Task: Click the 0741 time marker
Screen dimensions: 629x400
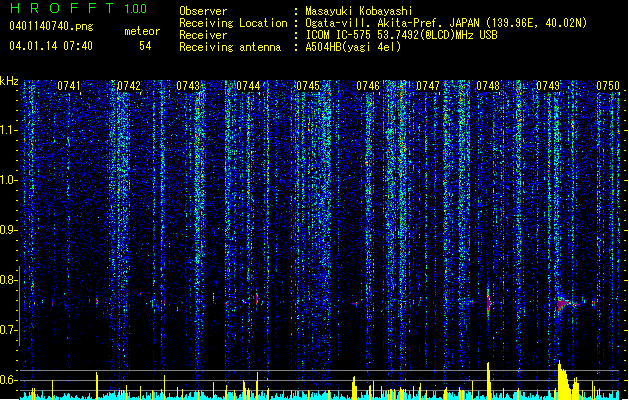Action: click(69, 85)
